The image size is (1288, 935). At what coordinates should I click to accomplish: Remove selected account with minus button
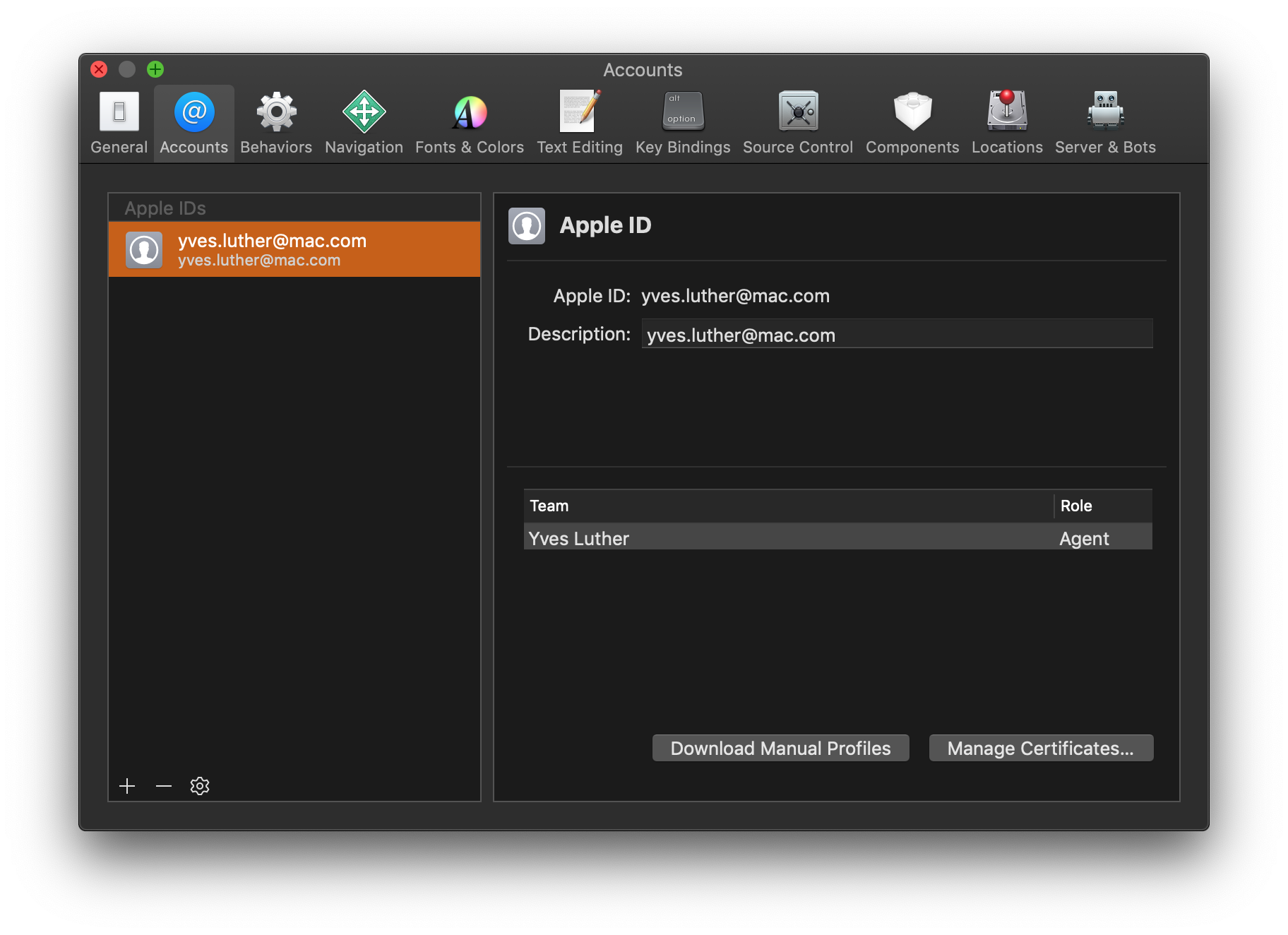[x=164, y=786]
